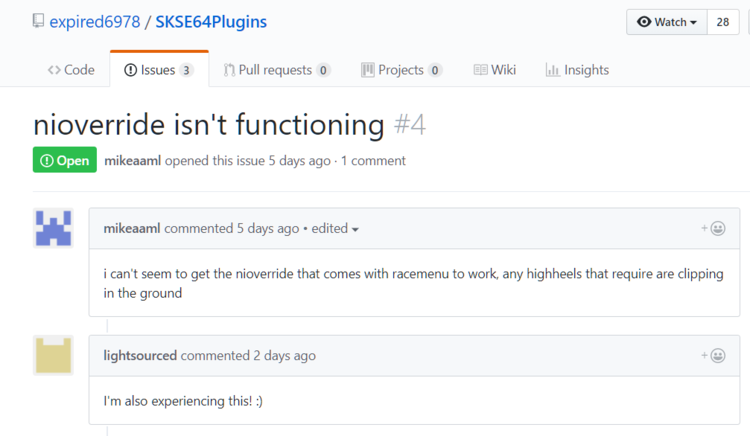Open the expired6978 owner profile link

coord(95,22)
